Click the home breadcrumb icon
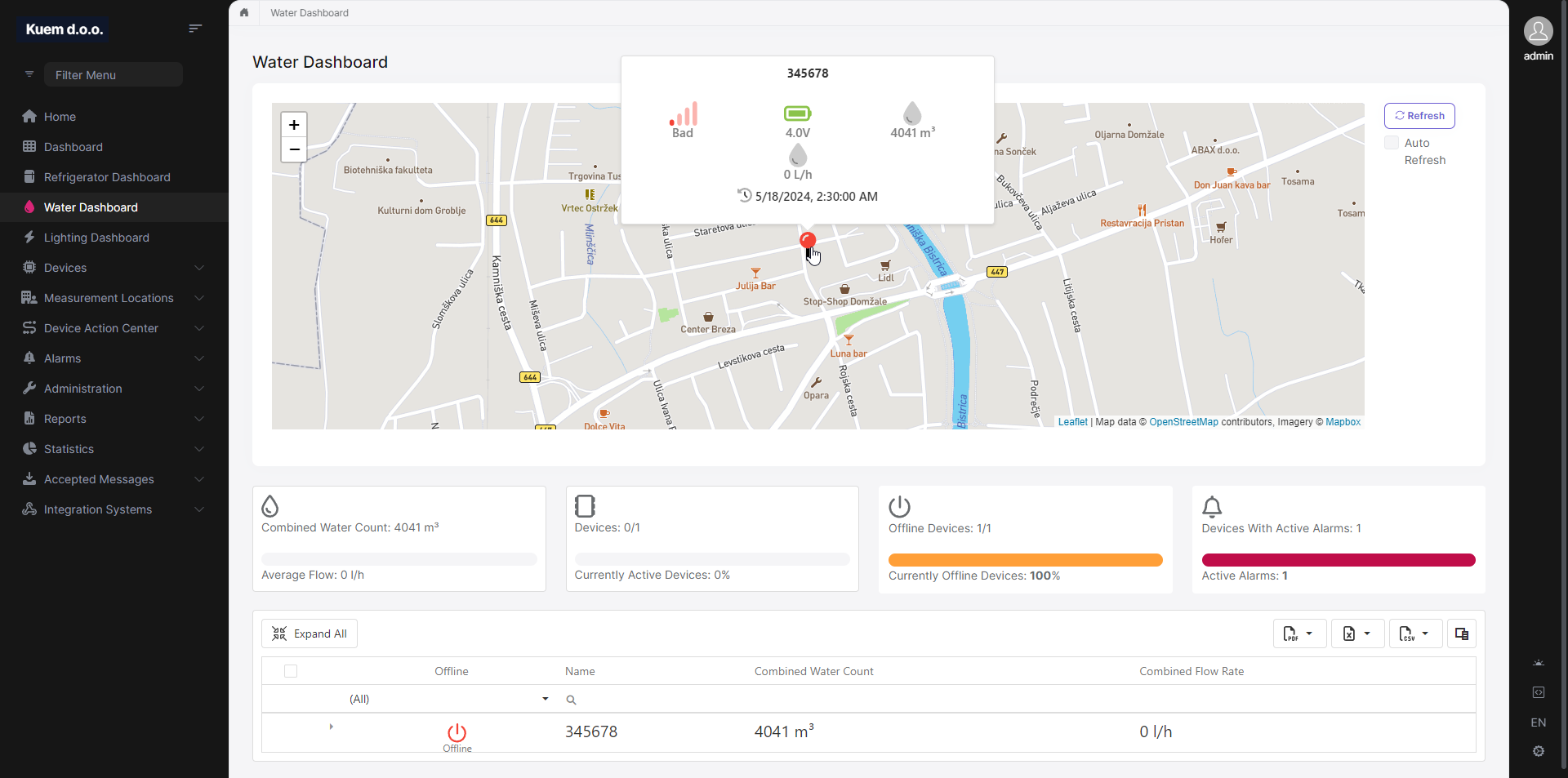The image size is (1568, 778). click(244, 12)
